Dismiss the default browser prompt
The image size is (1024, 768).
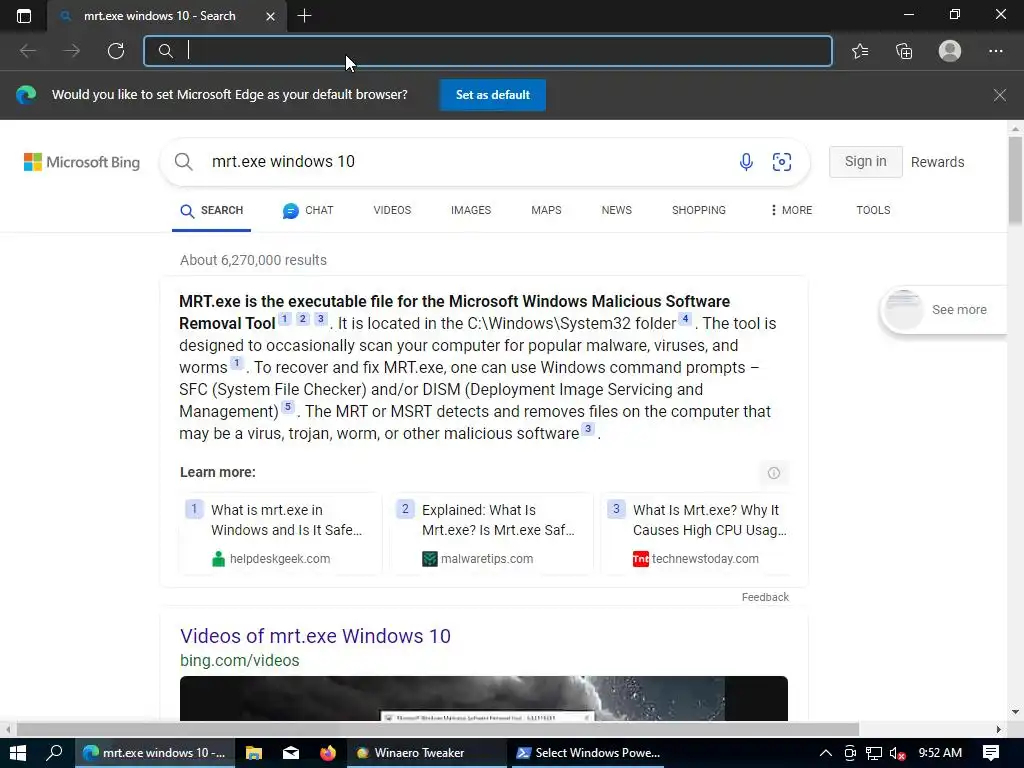pos(999,95)
